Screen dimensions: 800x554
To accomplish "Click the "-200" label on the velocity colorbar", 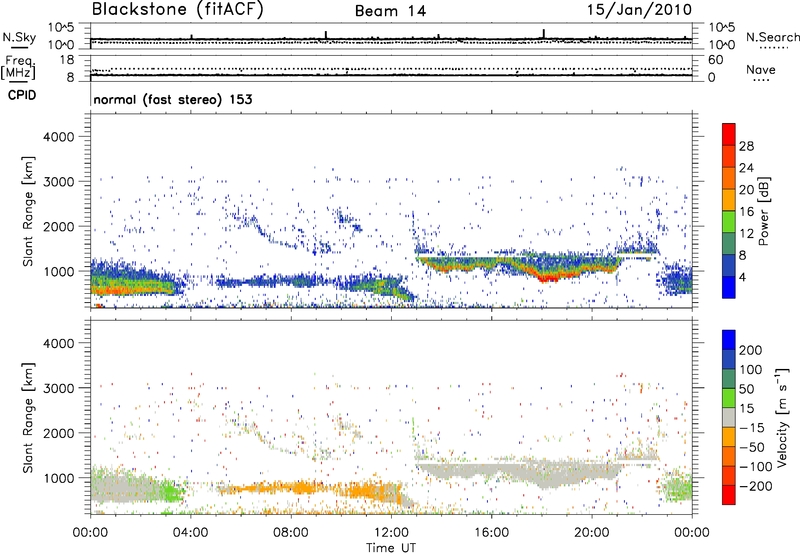I will click(755, 486).
